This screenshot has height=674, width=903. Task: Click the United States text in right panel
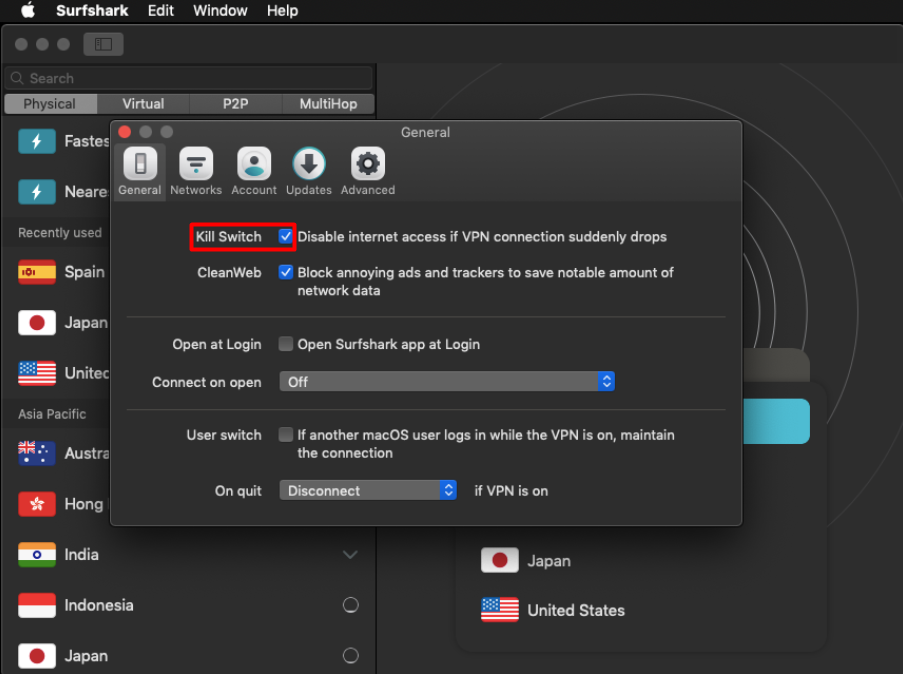point(576,610)
